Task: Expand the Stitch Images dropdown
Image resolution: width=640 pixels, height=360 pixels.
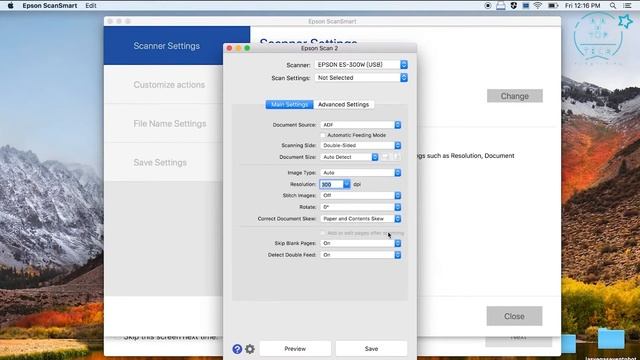Action: 361,196
